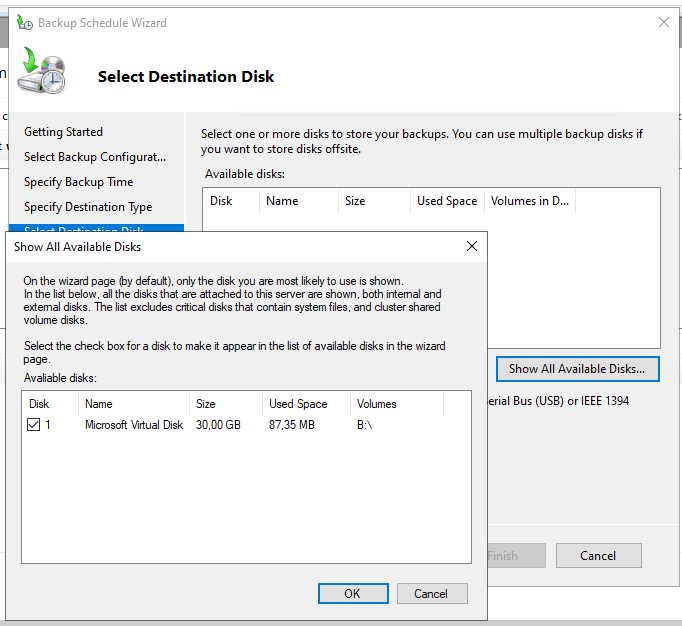The height and width of the screenshot is (626, 682).
Task: Close the Backup Schedule Wizard window
Action: [x=663, y=22]
